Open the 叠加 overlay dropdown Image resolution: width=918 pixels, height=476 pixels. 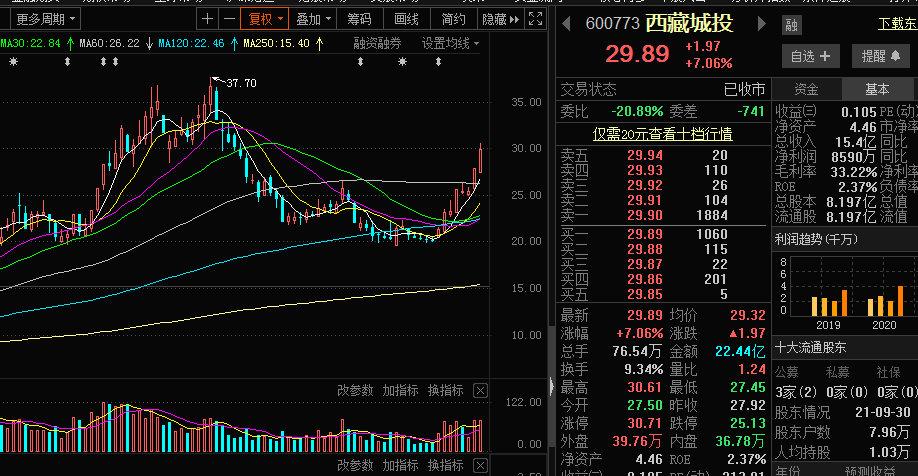coord(313,19)
